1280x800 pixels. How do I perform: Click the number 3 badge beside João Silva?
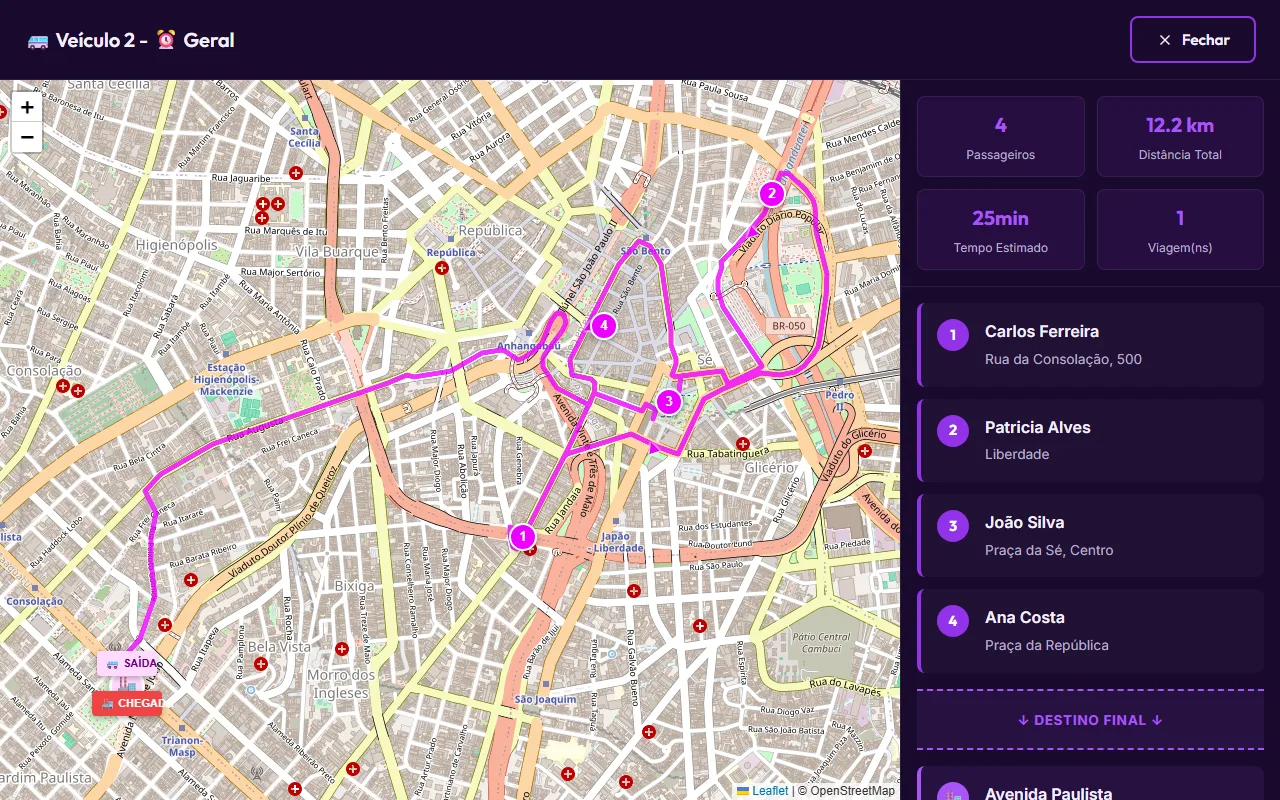pos(953,525)
